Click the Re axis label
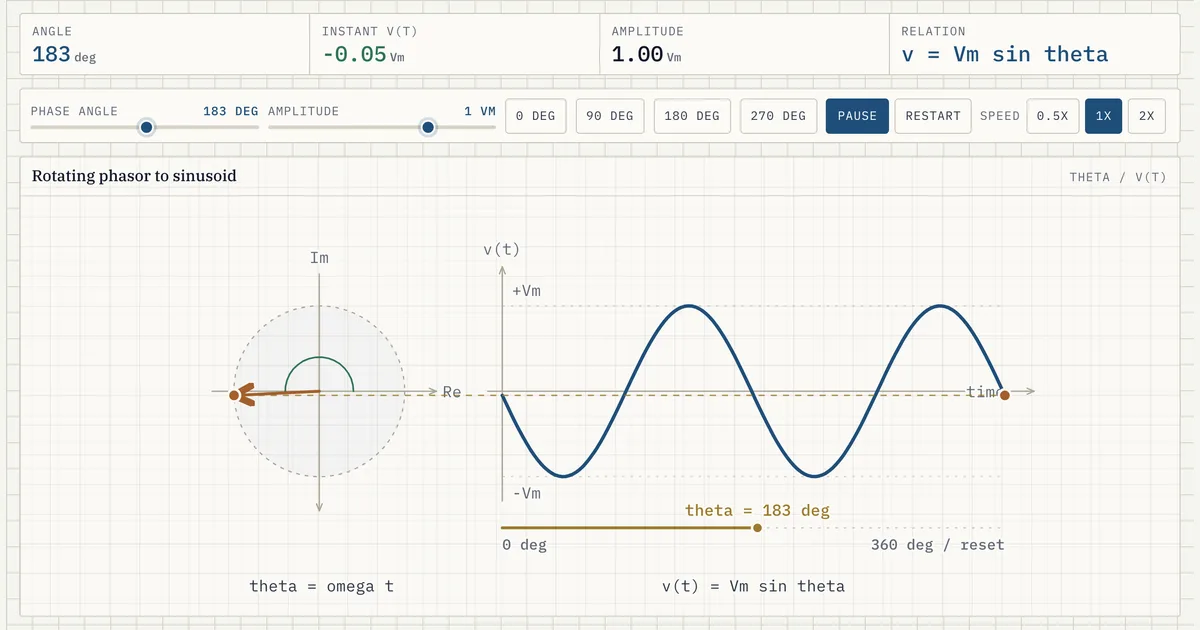 click(x=452, y=392)
